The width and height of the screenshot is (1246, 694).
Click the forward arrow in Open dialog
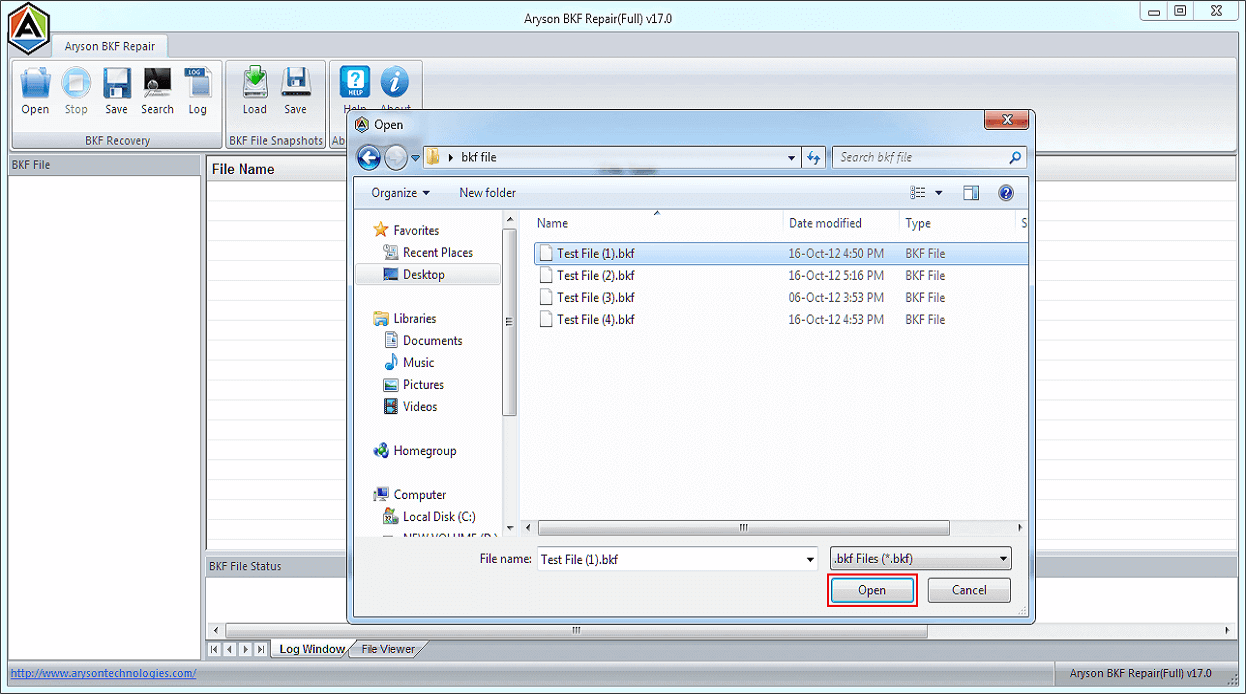395,157
